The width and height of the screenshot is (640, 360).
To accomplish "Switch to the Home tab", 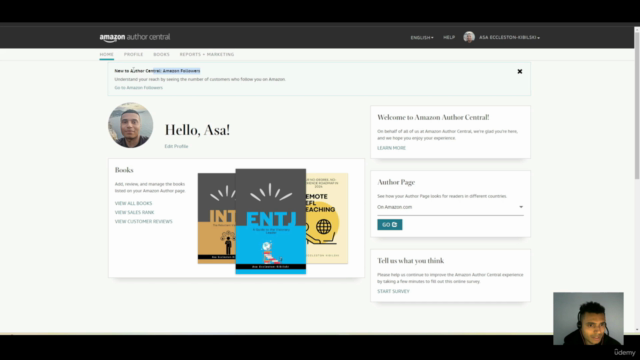I will 107,54.
